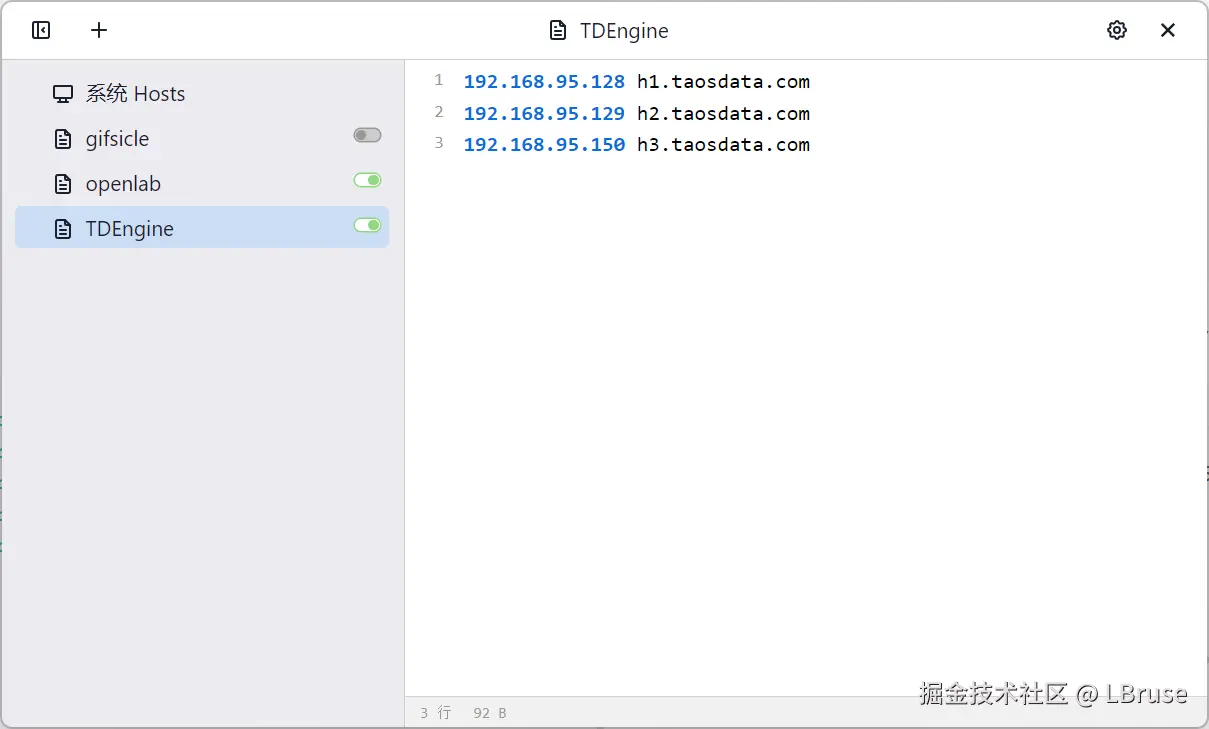Click the file icon beside openlab
Image resolution: width=1209 pixels, height=729 pixels.
[63, 184]
